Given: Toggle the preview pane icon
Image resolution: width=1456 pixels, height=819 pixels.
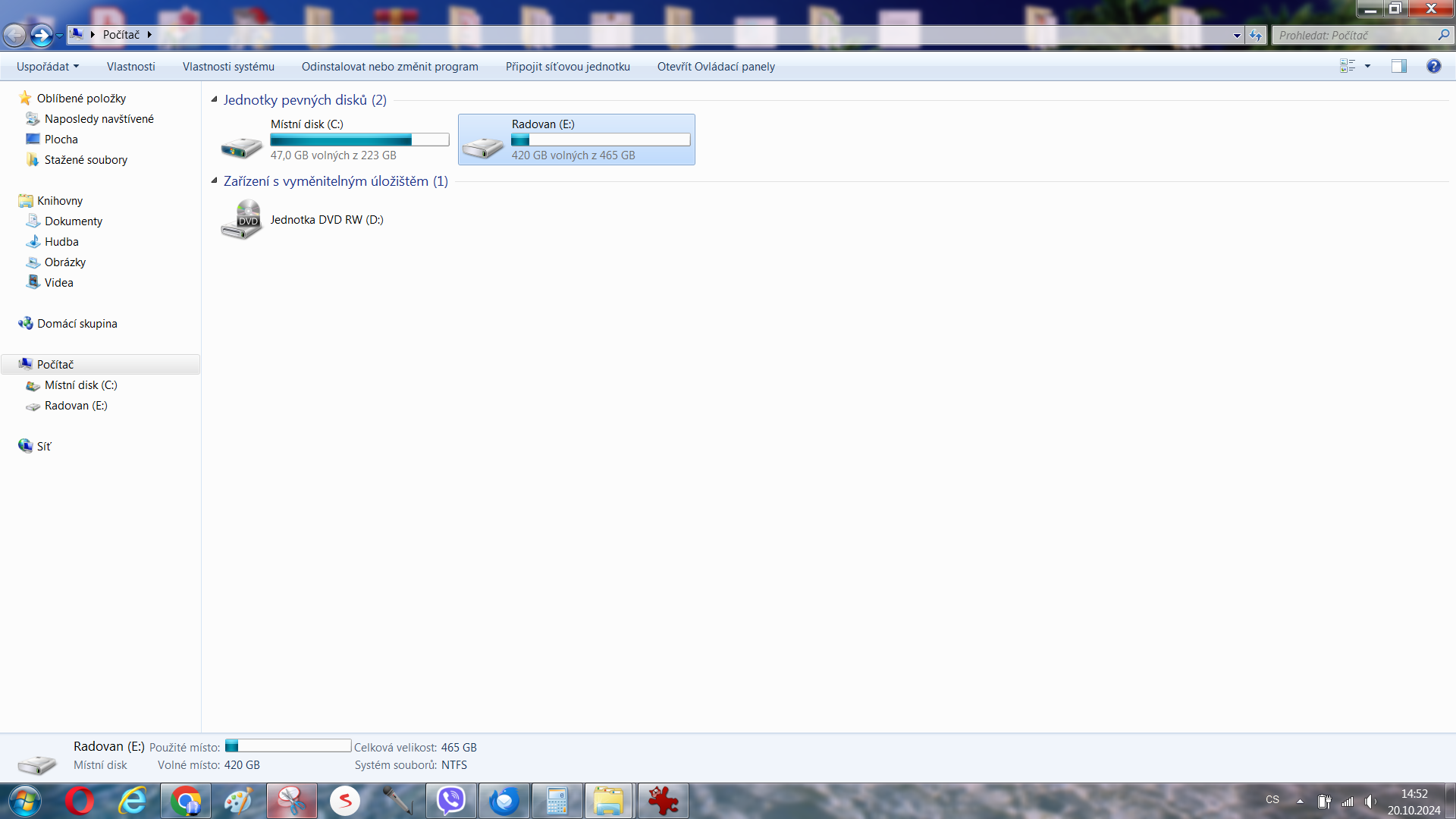Looking at the screenshot, I should pyautogui.click(x=1399, y=66).
